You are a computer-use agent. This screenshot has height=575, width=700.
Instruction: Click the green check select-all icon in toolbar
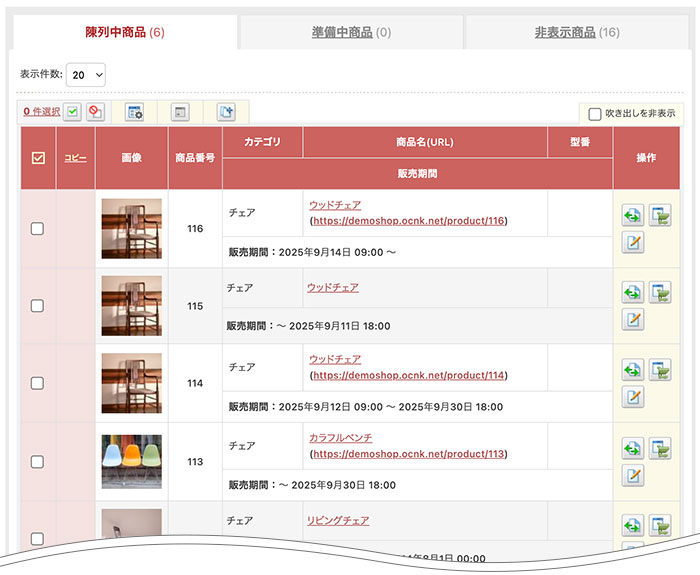[x=73, y=112]
